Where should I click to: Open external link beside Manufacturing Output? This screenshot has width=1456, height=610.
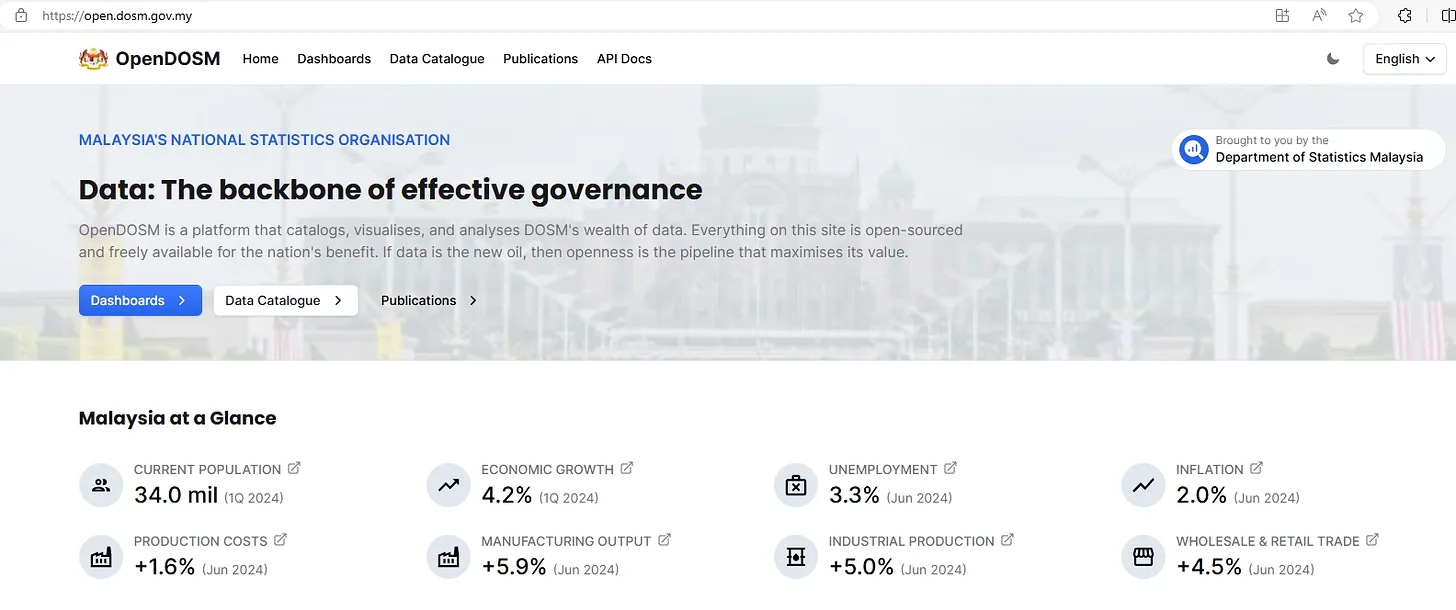click(665, 540)
